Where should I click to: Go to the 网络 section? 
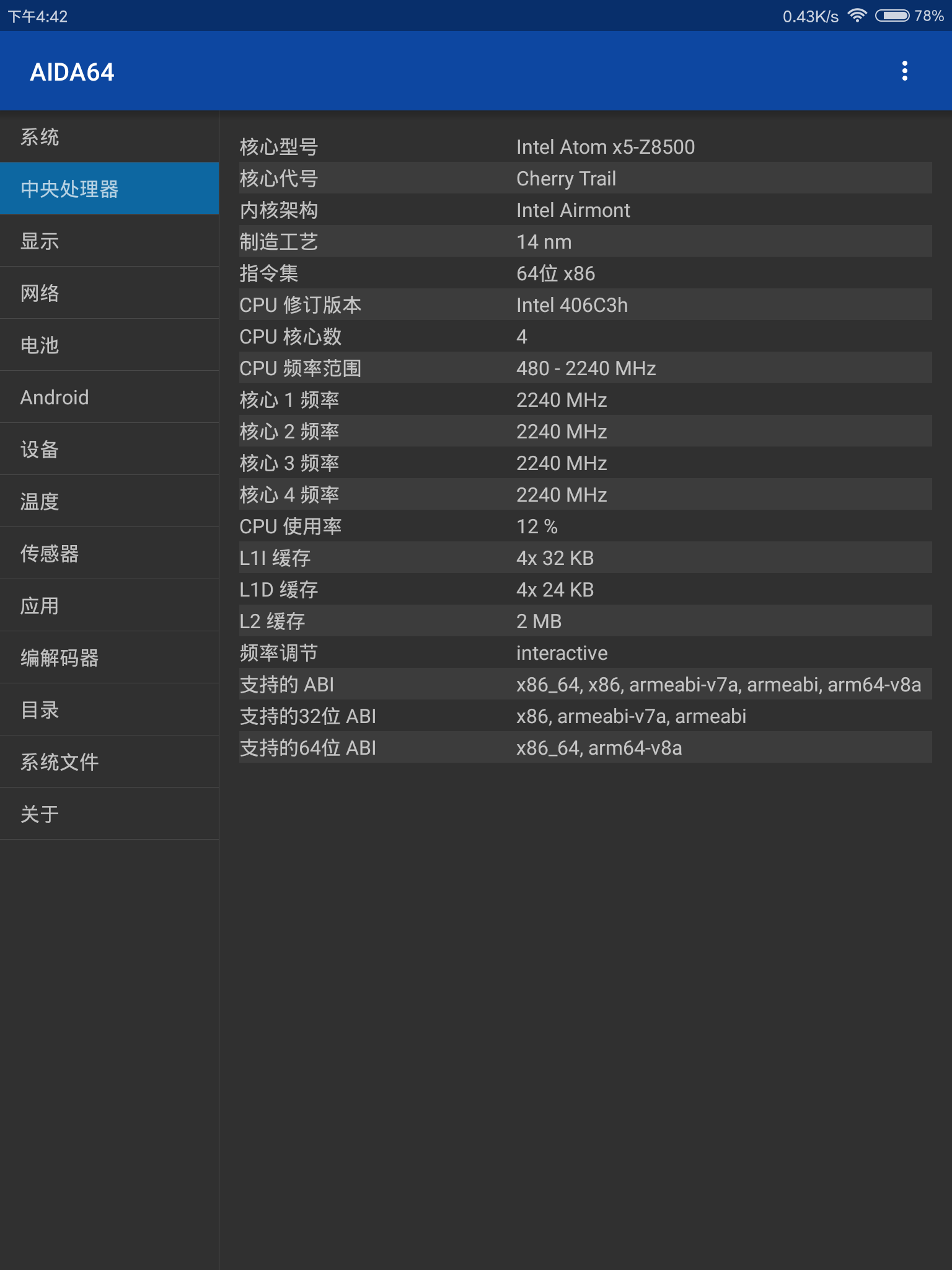(109, 293)
